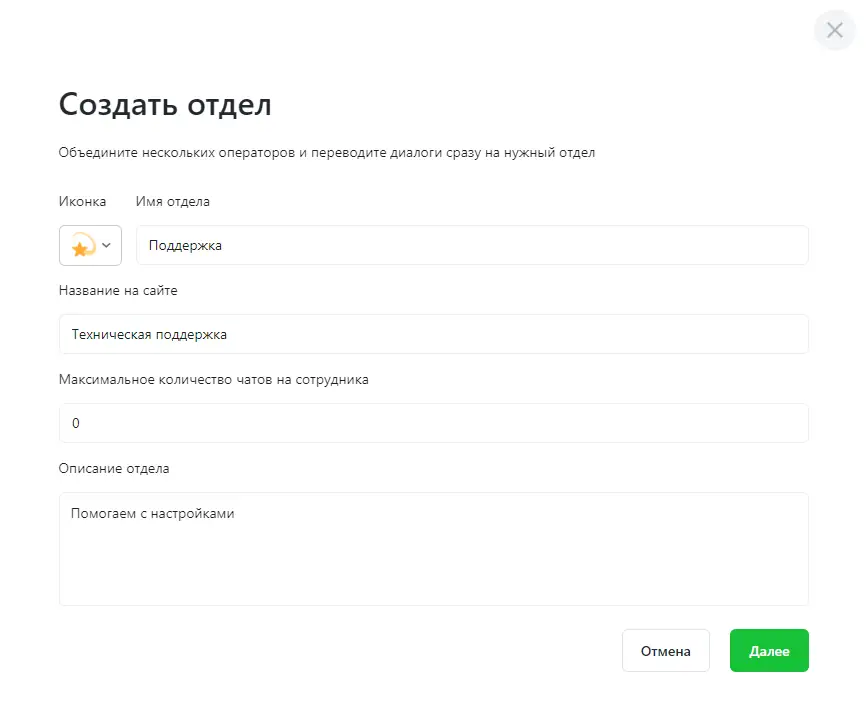
Task: Click the Помогаем с настройками description text
Action: pyautogui.click(x=152, y=513)
